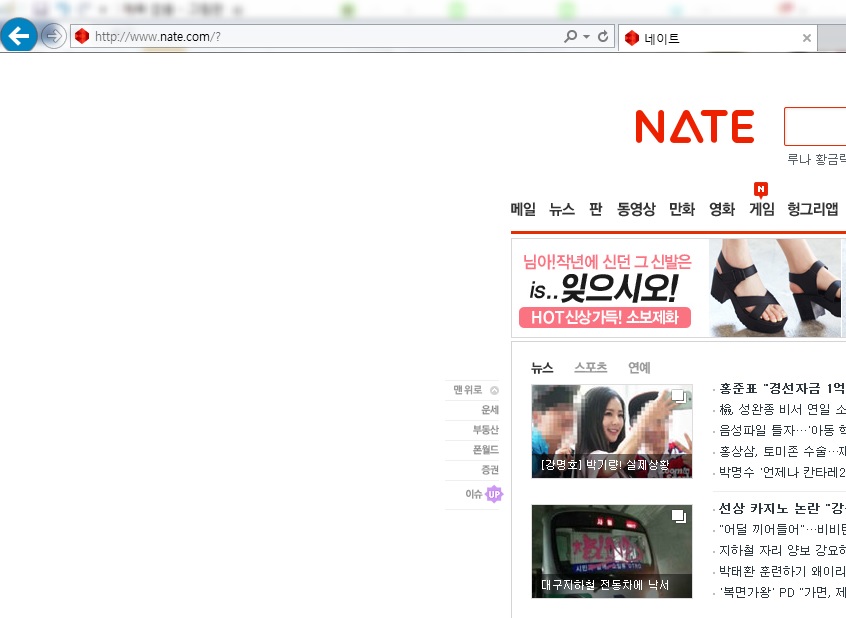Open the 대구지하철 전동차에 낙서 thumbnail

pyautogui.click(x=612, y=551)
